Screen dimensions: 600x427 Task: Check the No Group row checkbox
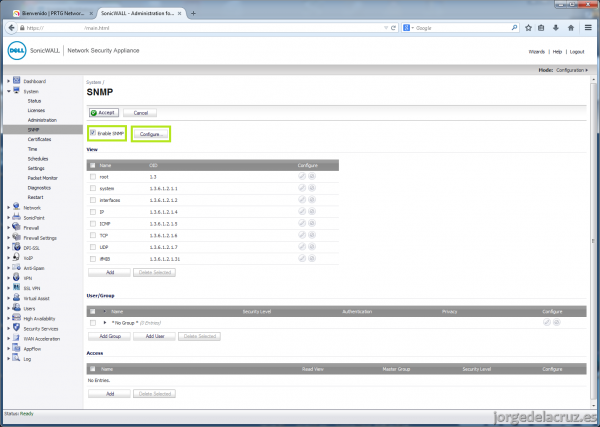(x=93, y=323)
